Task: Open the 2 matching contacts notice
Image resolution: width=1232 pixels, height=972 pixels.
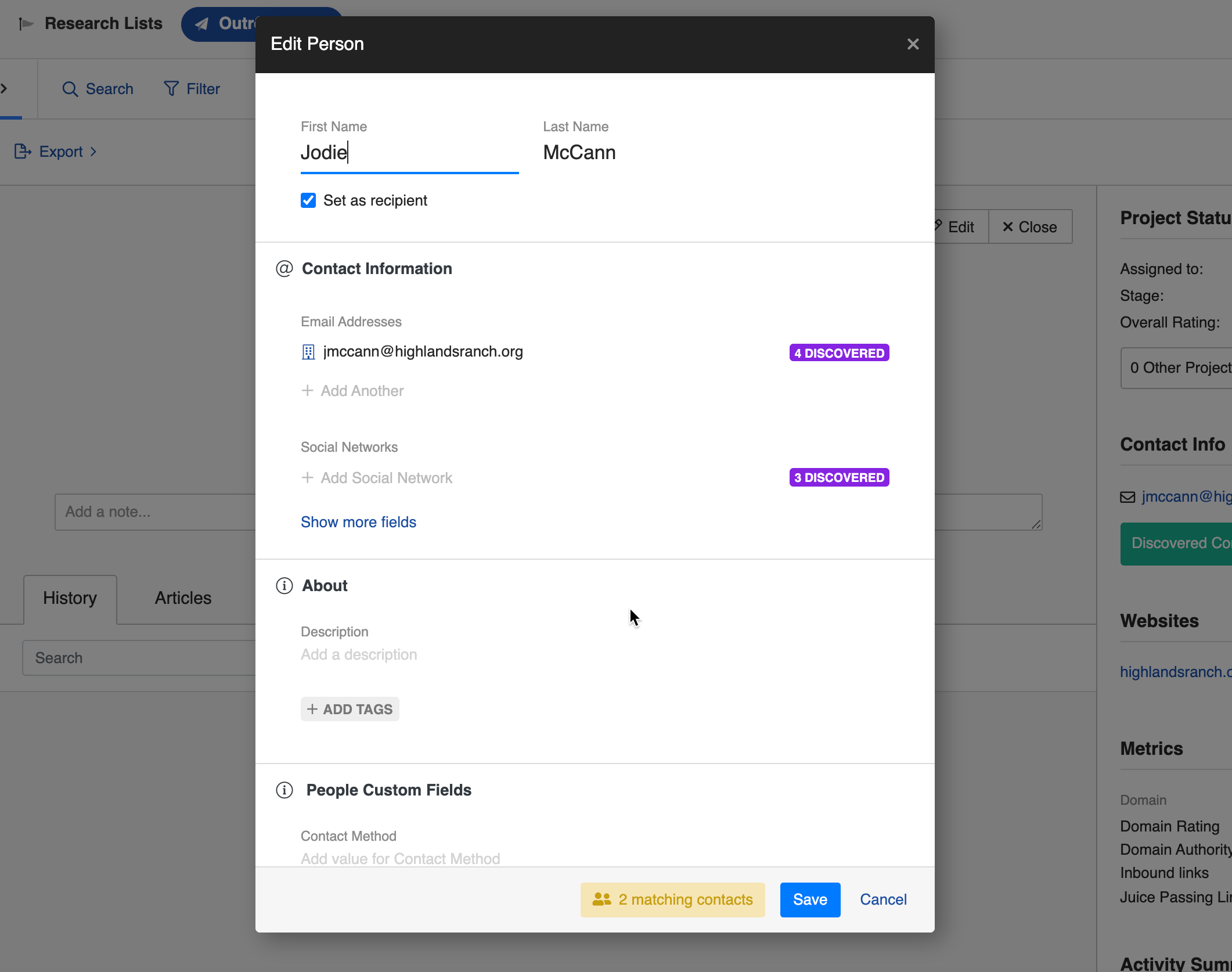Action: pos(672,899)
